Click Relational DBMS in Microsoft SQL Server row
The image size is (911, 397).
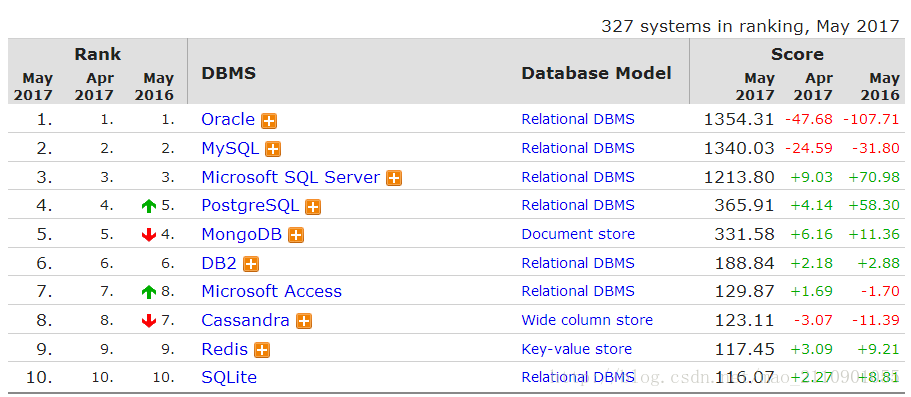[578, 177]
